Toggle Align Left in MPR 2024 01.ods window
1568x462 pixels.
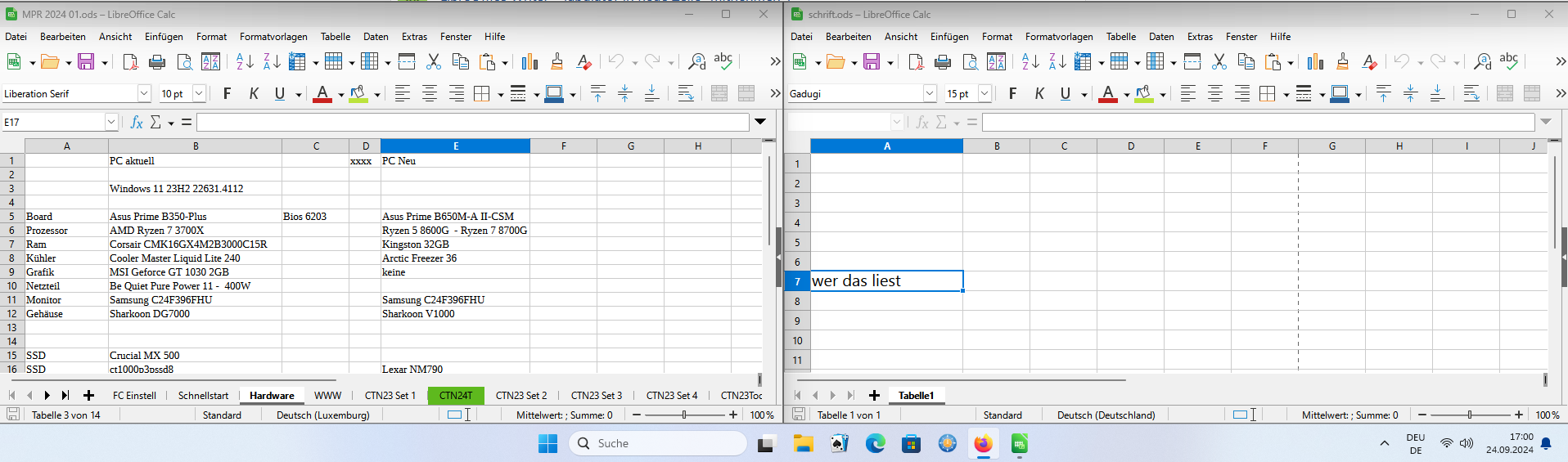coord(403,94)
